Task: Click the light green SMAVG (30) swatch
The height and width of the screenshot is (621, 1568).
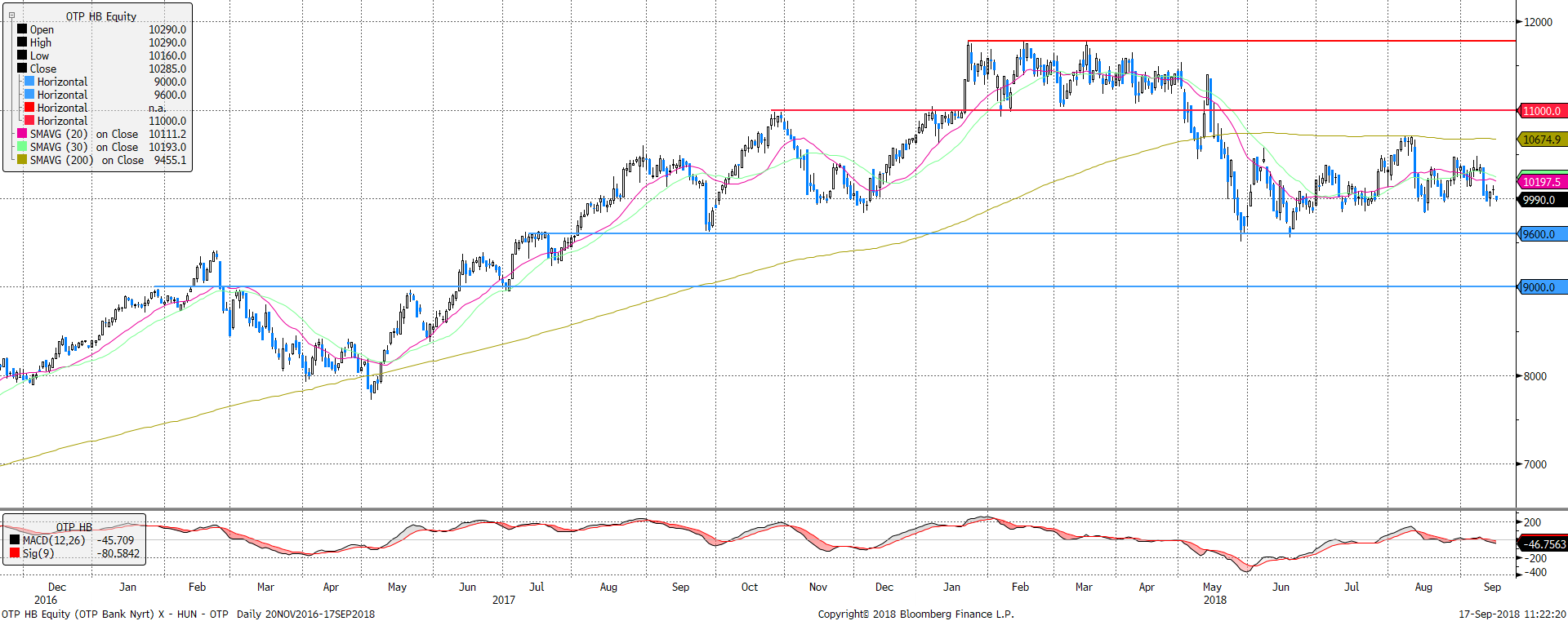Action: click(x=22, y=147)
